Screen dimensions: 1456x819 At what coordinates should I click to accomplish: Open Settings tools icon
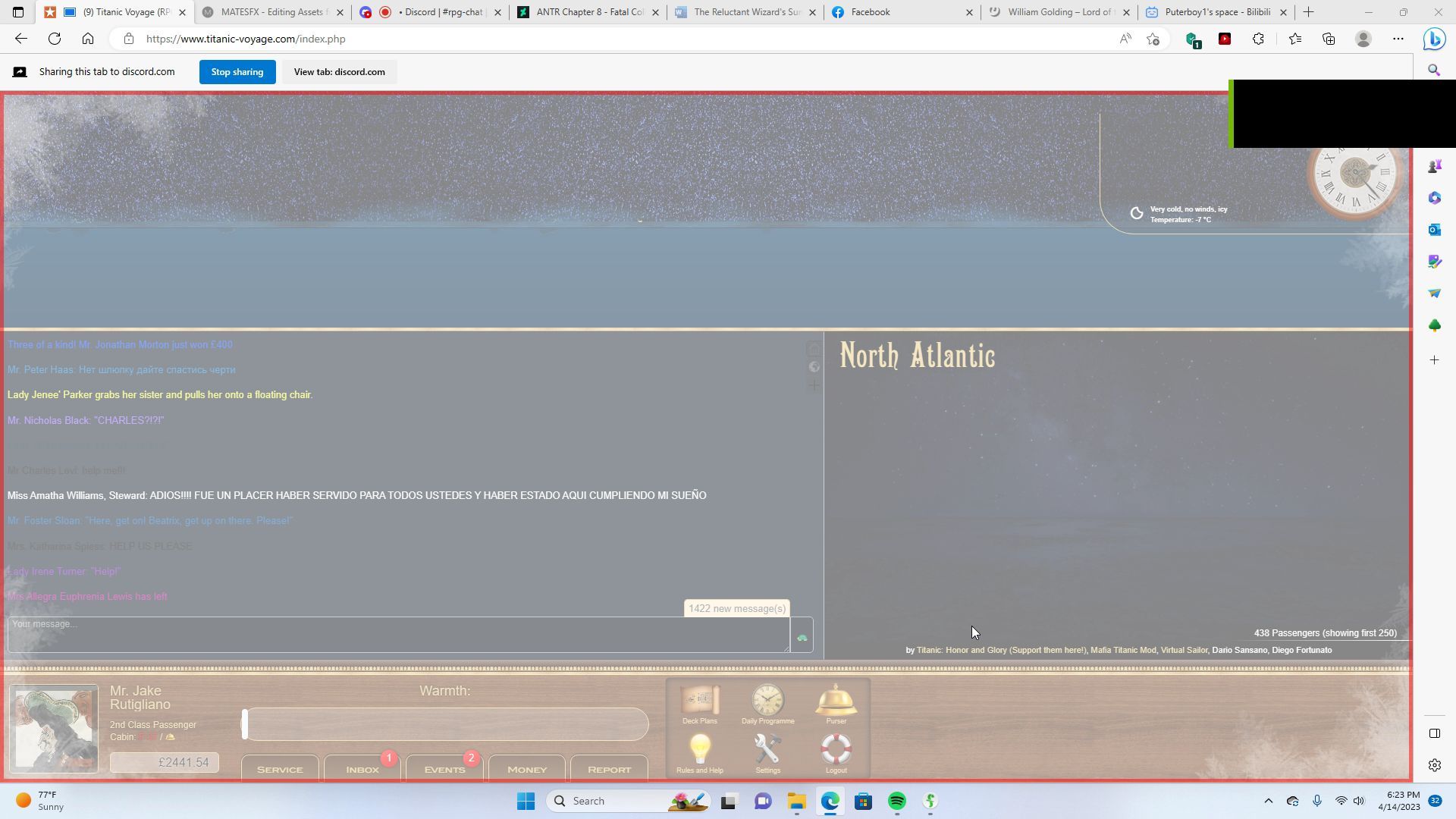point(767,749)
